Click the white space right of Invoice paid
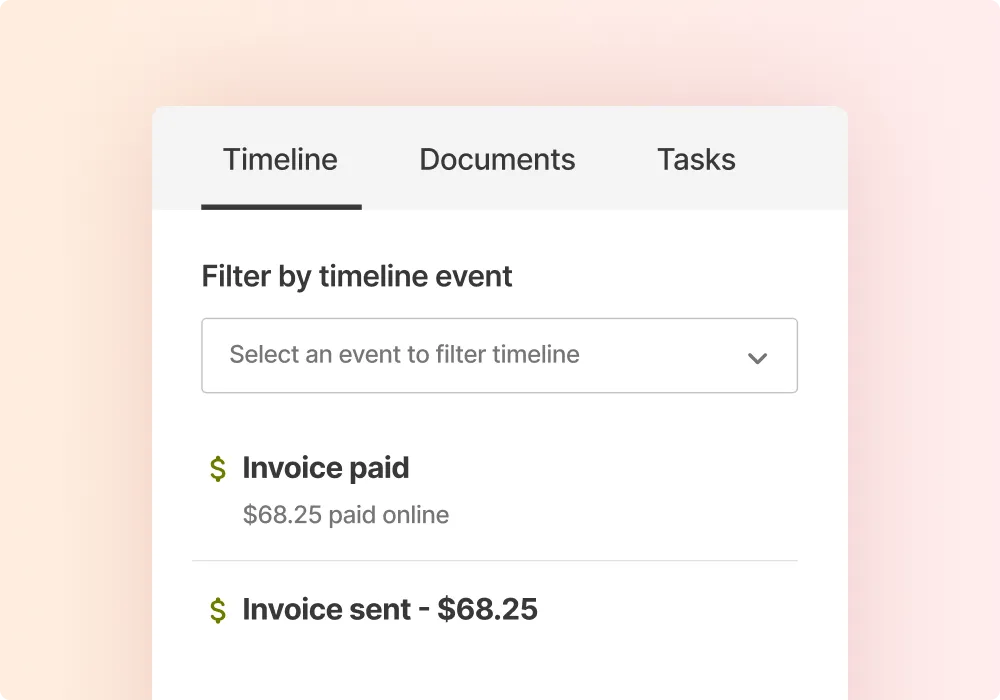Image resolution: width=1000 pixels, height=700 pixels. click(620, 468)
